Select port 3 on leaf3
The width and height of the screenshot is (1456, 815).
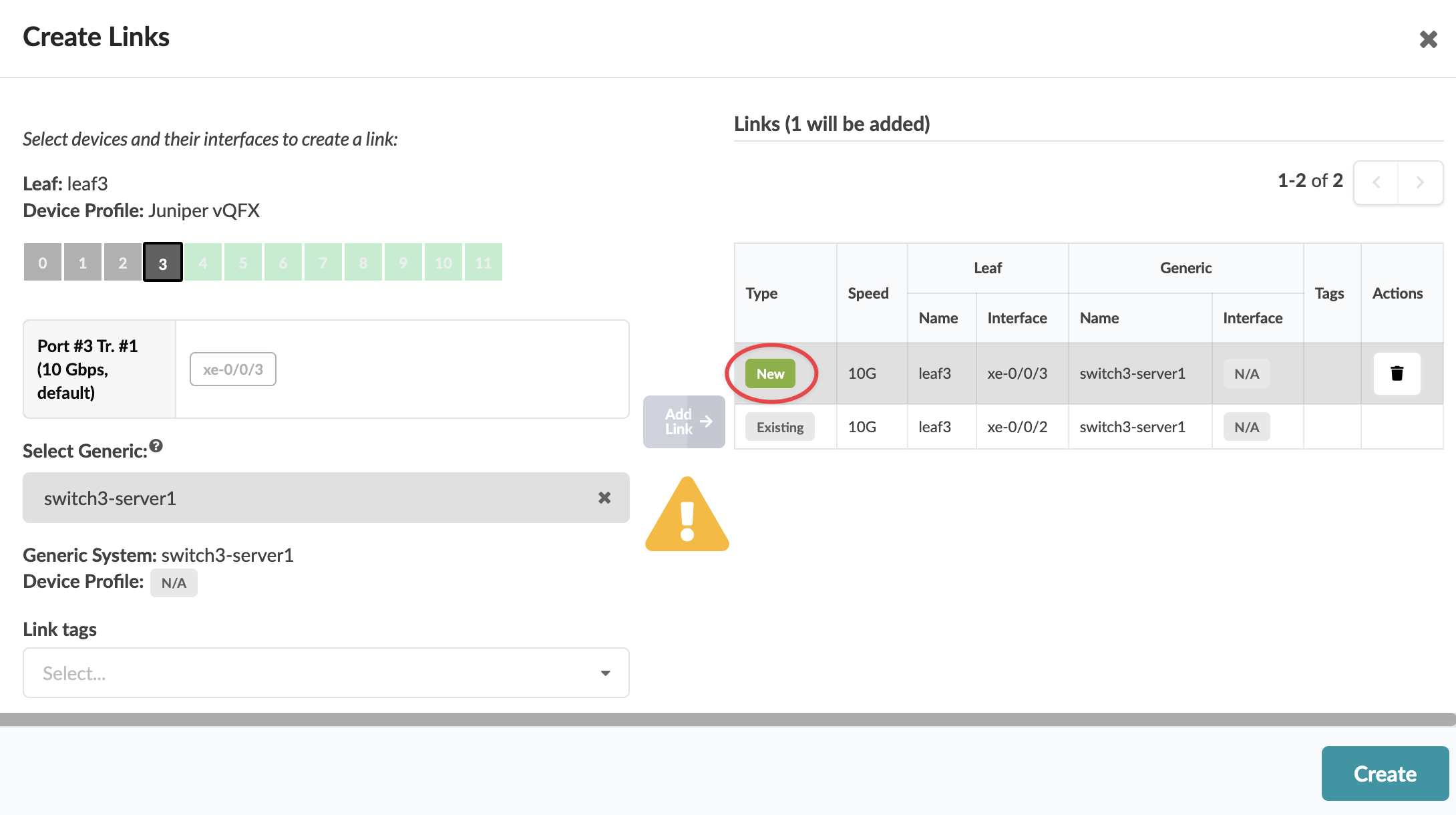pyautogui.click(x=163, y=263)
